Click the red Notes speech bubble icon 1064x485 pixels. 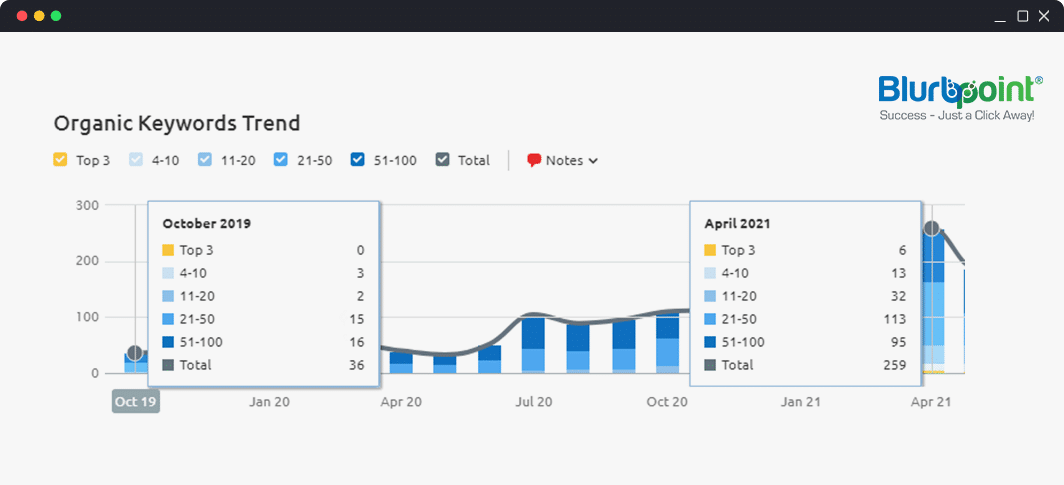click(534, 160)
